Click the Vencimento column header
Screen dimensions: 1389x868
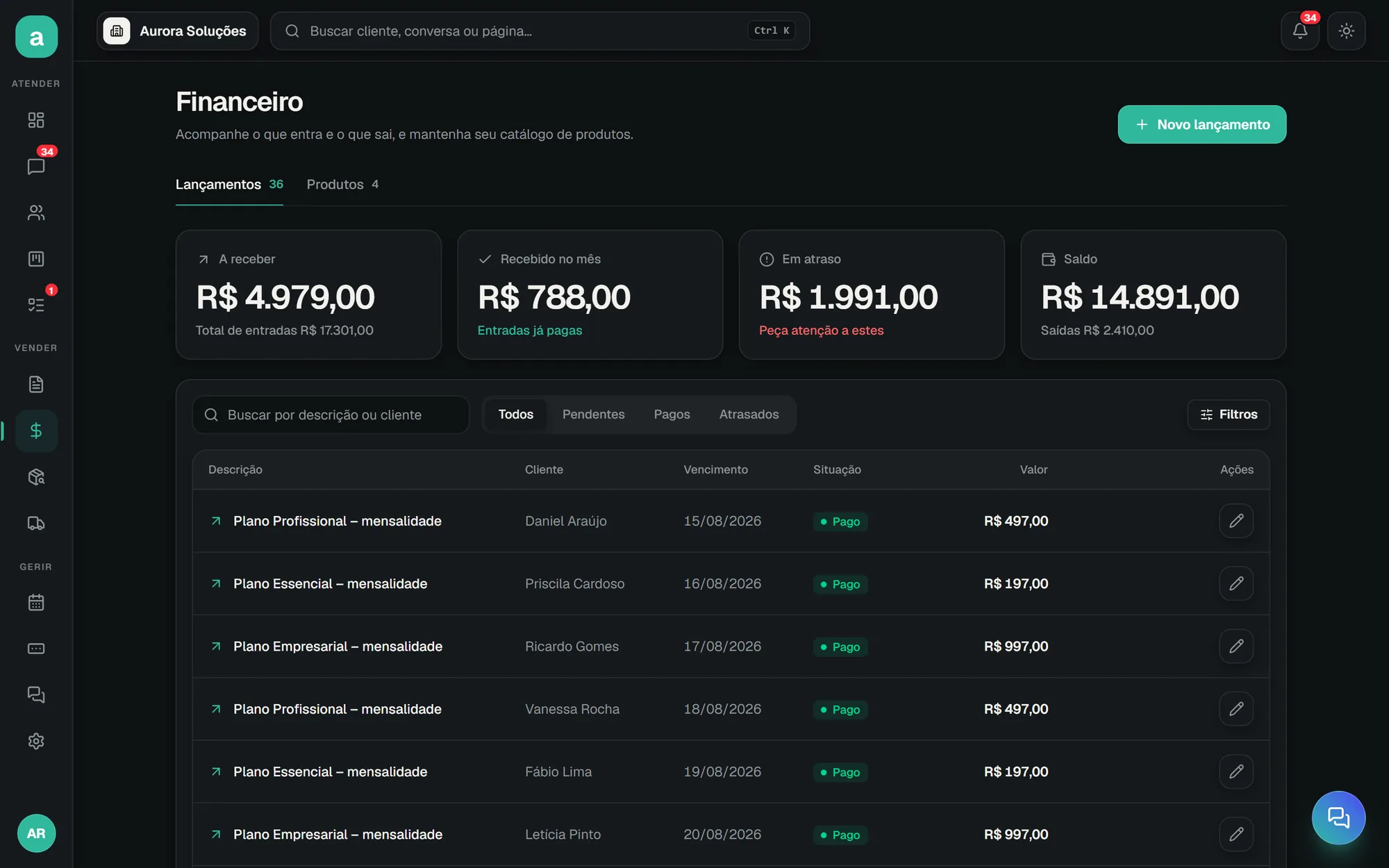715,469
